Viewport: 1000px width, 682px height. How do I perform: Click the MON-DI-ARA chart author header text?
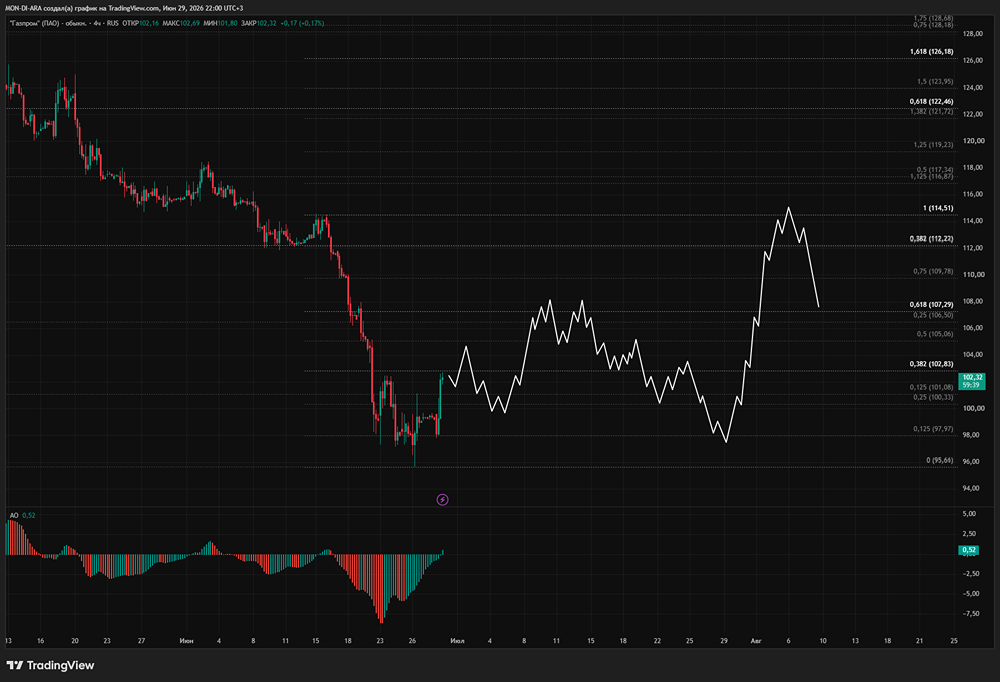click(x=124, y=8)
